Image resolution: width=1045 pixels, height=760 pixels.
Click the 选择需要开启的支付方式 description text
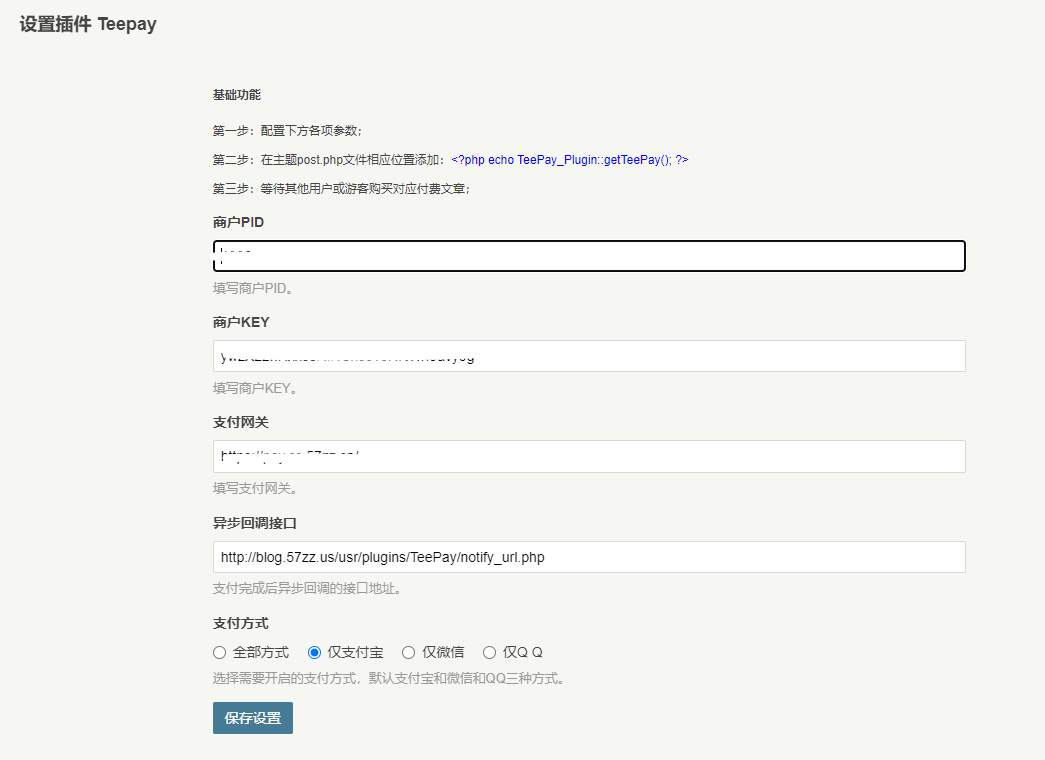coord(389,678)
